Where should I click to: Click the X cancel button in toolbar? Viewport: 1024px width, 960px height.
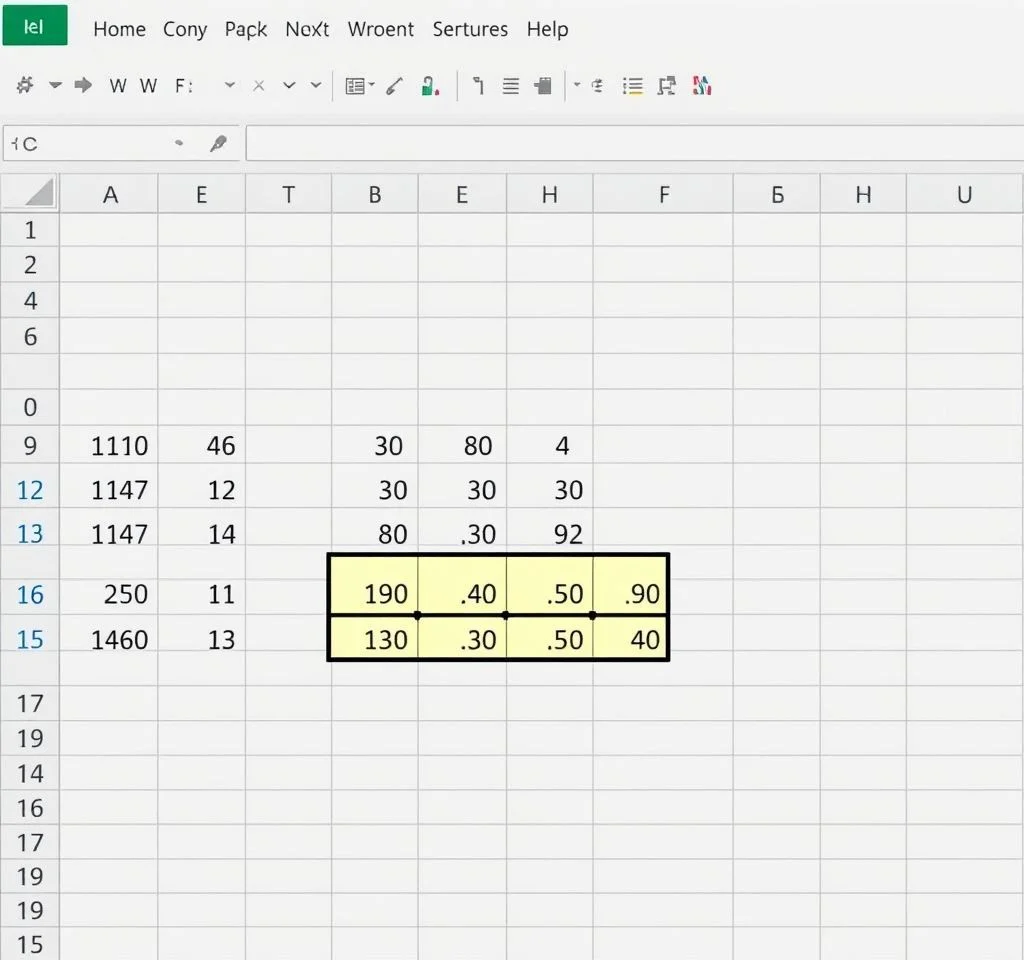(x=258, y=86)
